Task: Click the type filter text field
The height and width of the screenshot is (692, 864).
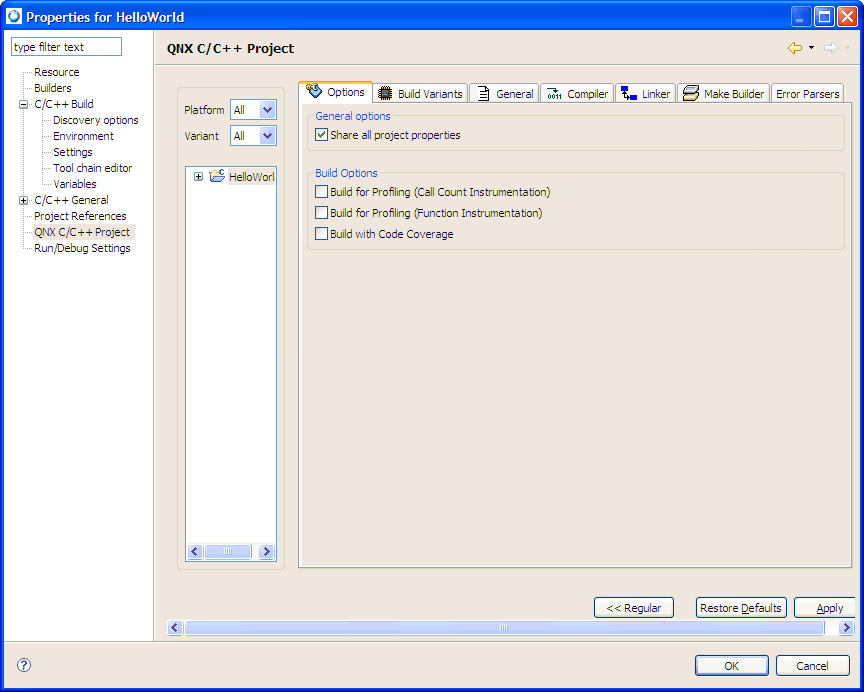Action: tap(65, 46)
